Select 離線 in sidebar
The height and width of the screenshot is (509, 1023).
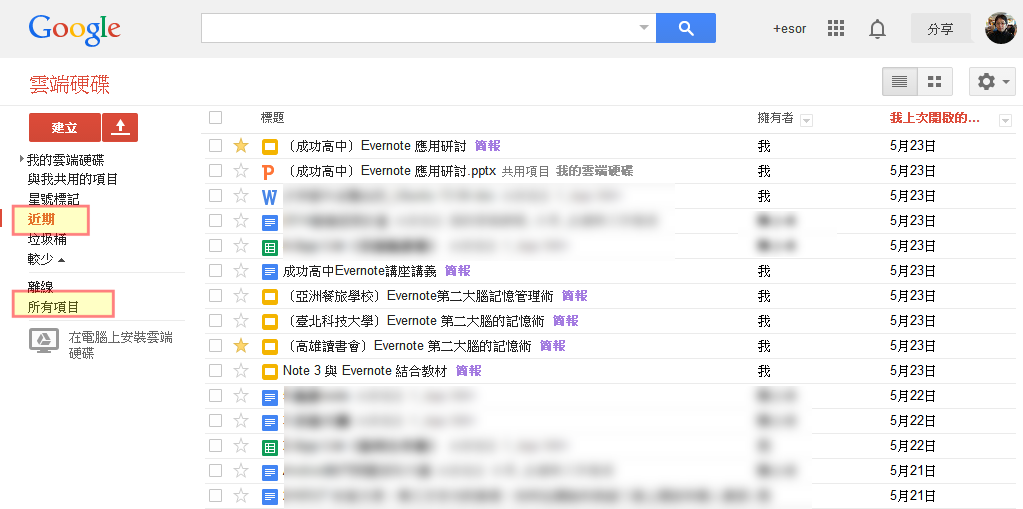[x=40, y=286]
